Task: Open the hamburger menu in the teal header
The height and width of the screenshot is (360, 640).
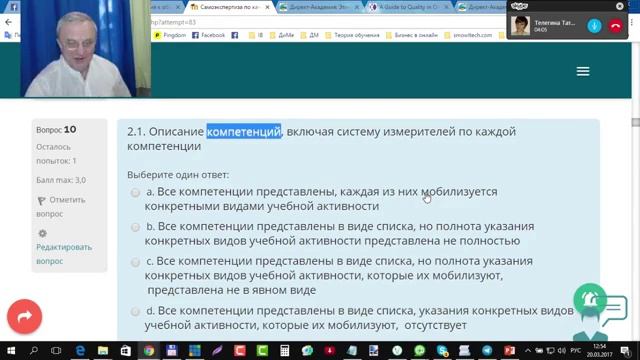Action: point(583,71)
